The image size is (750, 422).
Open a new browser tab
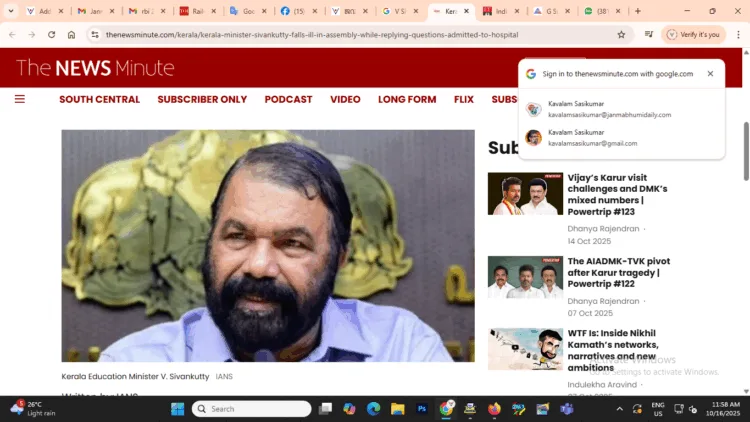[638, 11]
